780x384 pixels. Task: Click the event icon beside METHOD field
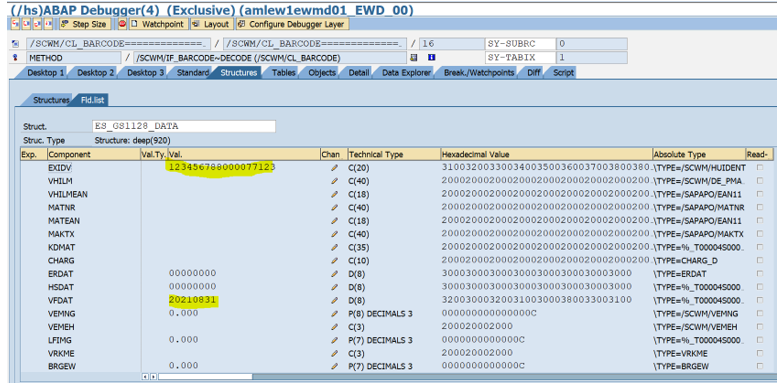[15, 58]
